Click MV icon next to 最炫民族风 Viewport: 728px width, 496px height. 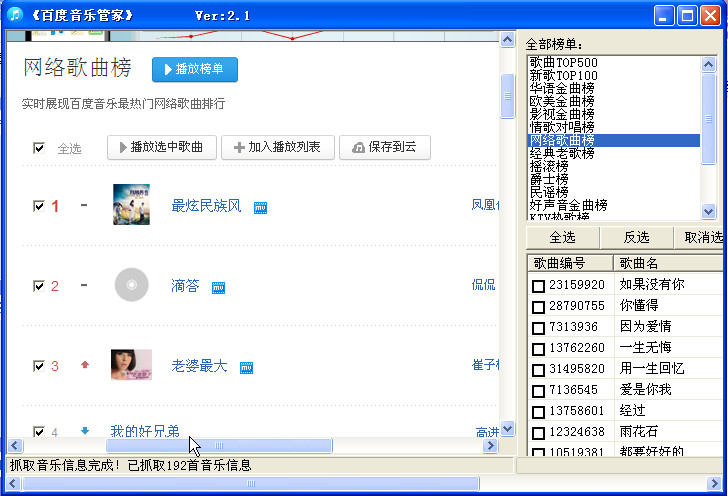click(260, 208)
